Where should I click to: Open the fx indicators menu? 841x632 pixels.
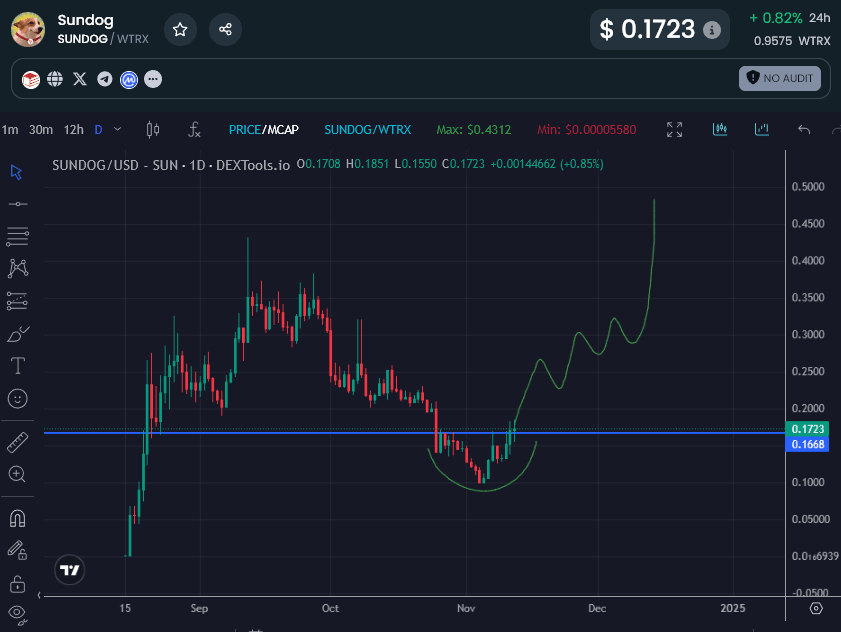194,130
